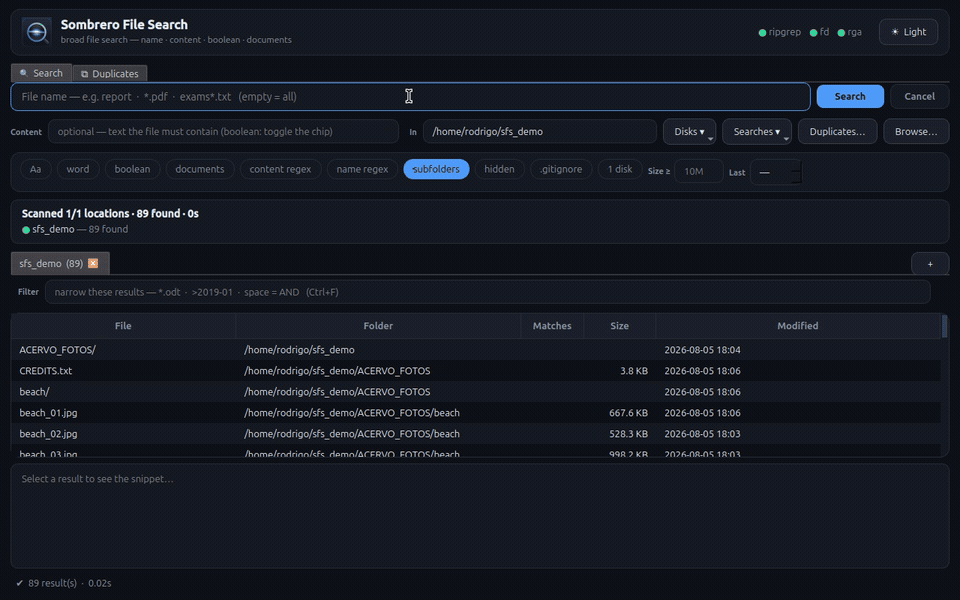The height and width of the screenshot is (600, 960).
Task: Add a new results tab with plus
Action: click(930, 264)
